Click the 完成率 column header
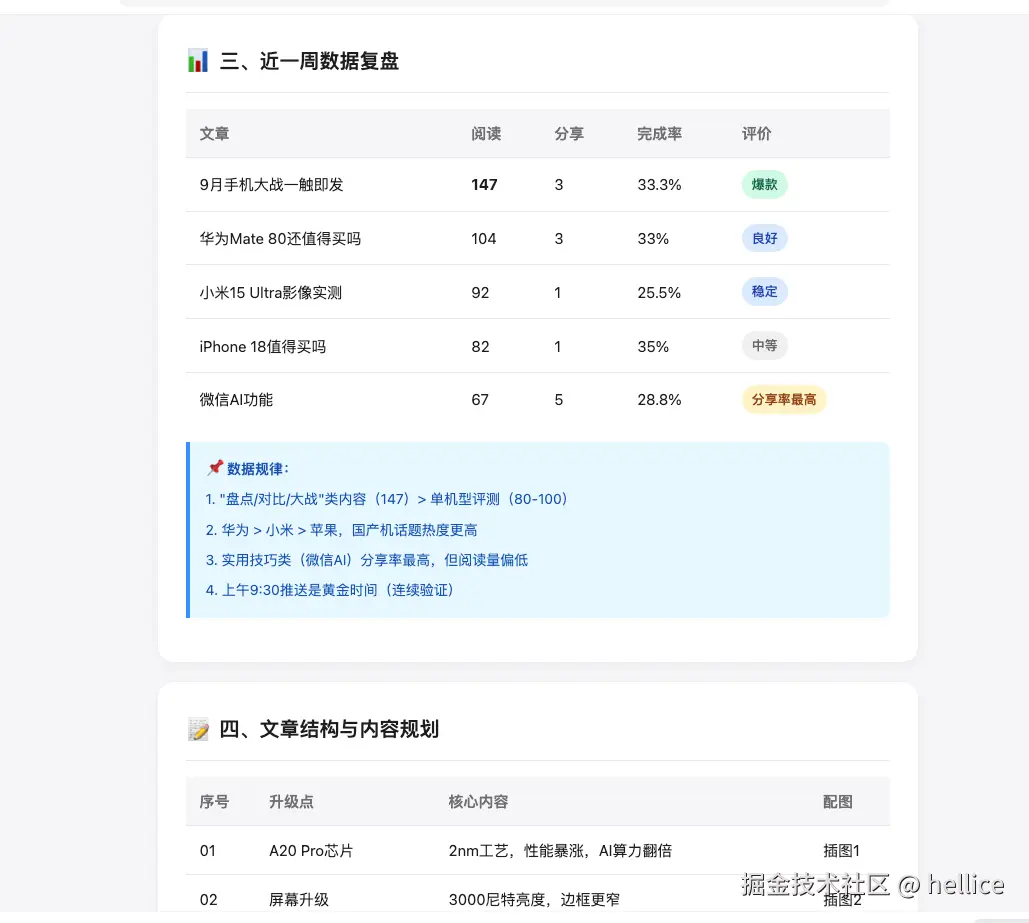 (x=660, y=134)
